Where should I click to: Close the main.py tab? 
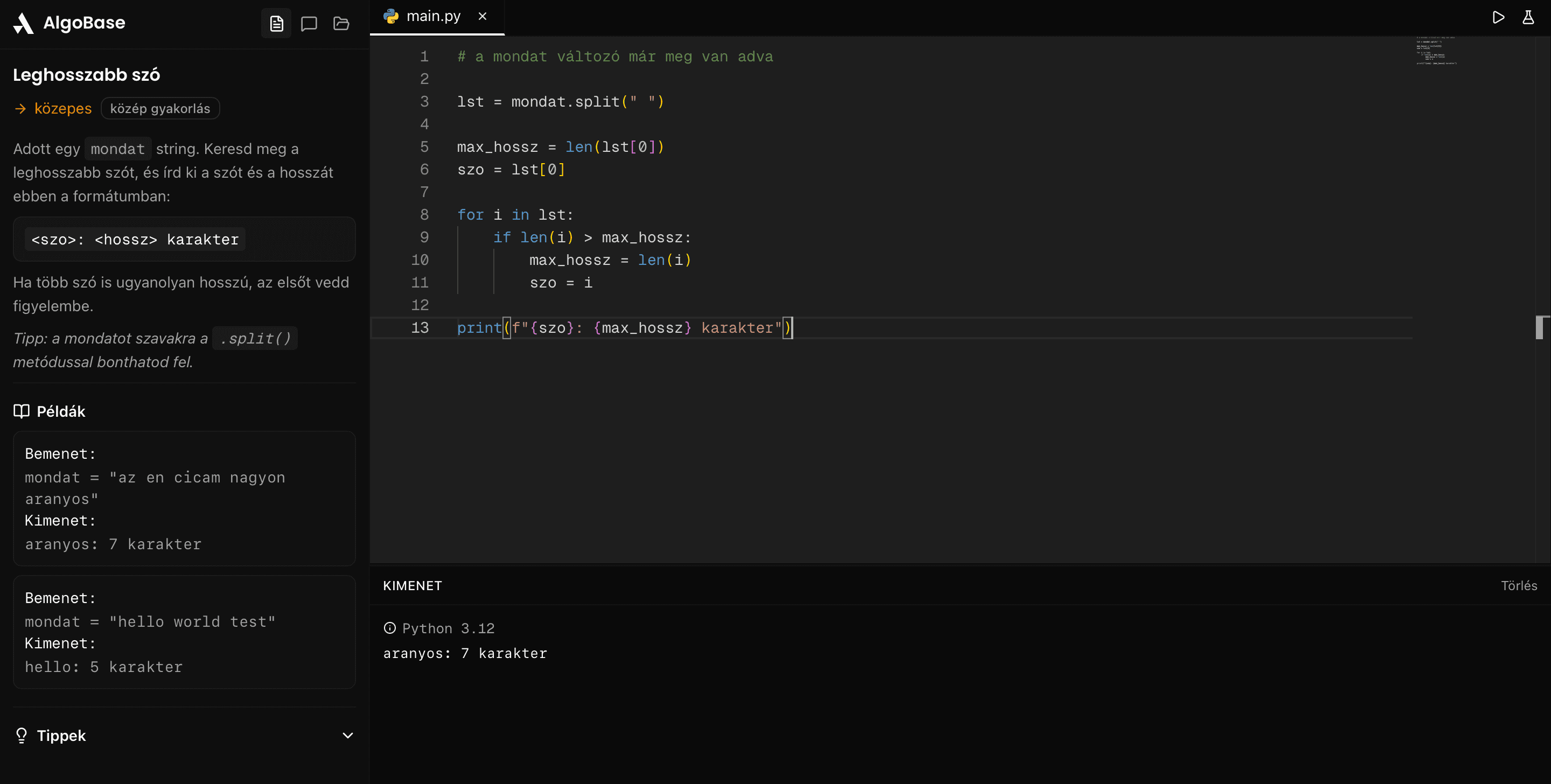[x=483, y=16]
